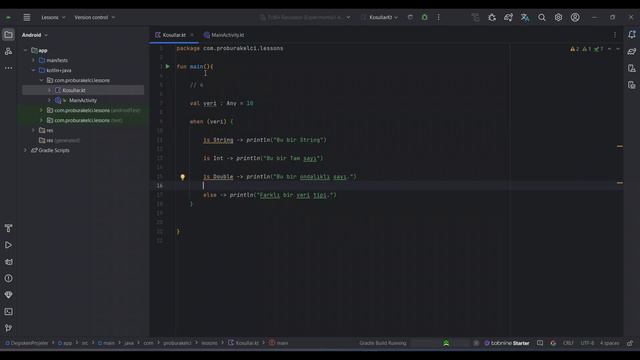Open Search Everywhere magnifier

click(x=542, y=18)
